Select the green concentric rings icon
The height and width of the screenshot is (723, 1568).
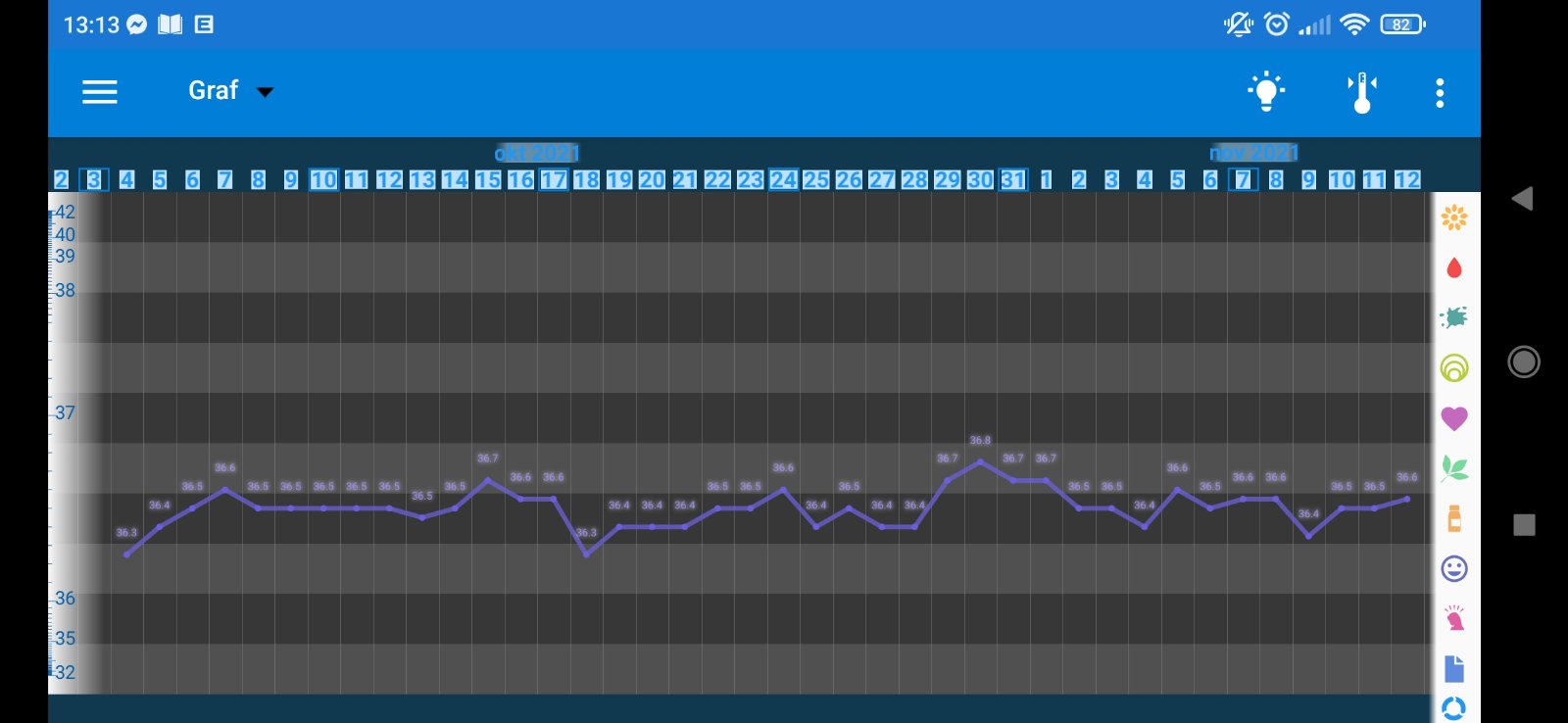[x=1454, y=368]
